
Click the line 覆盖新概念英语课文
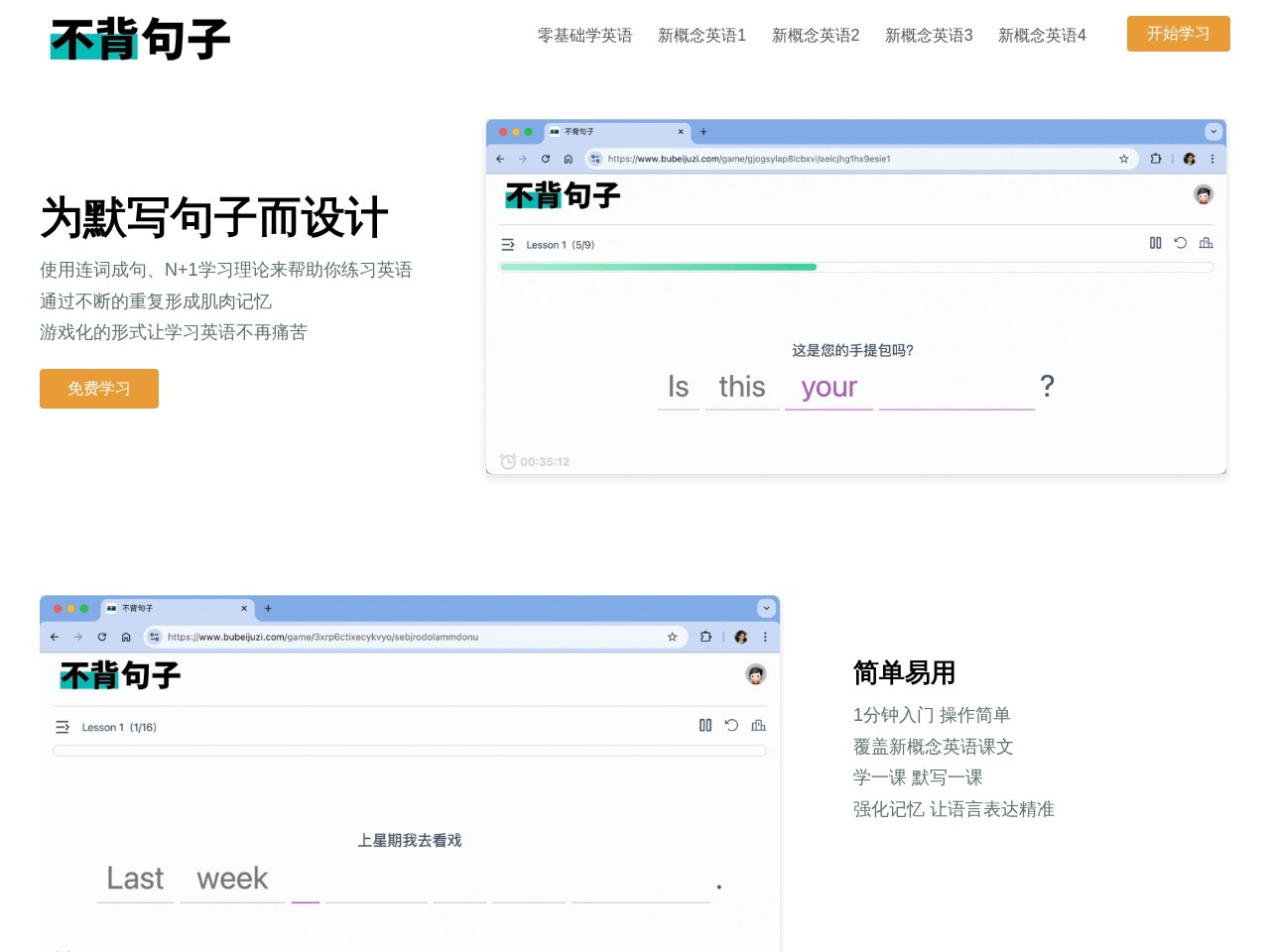coord(933,747)
